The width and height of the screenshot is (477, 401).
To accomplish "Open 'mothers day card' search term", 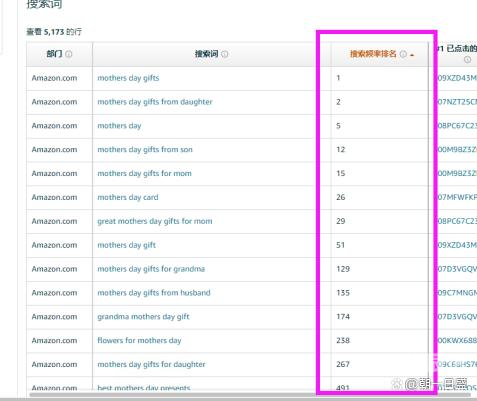I will 128,197.
